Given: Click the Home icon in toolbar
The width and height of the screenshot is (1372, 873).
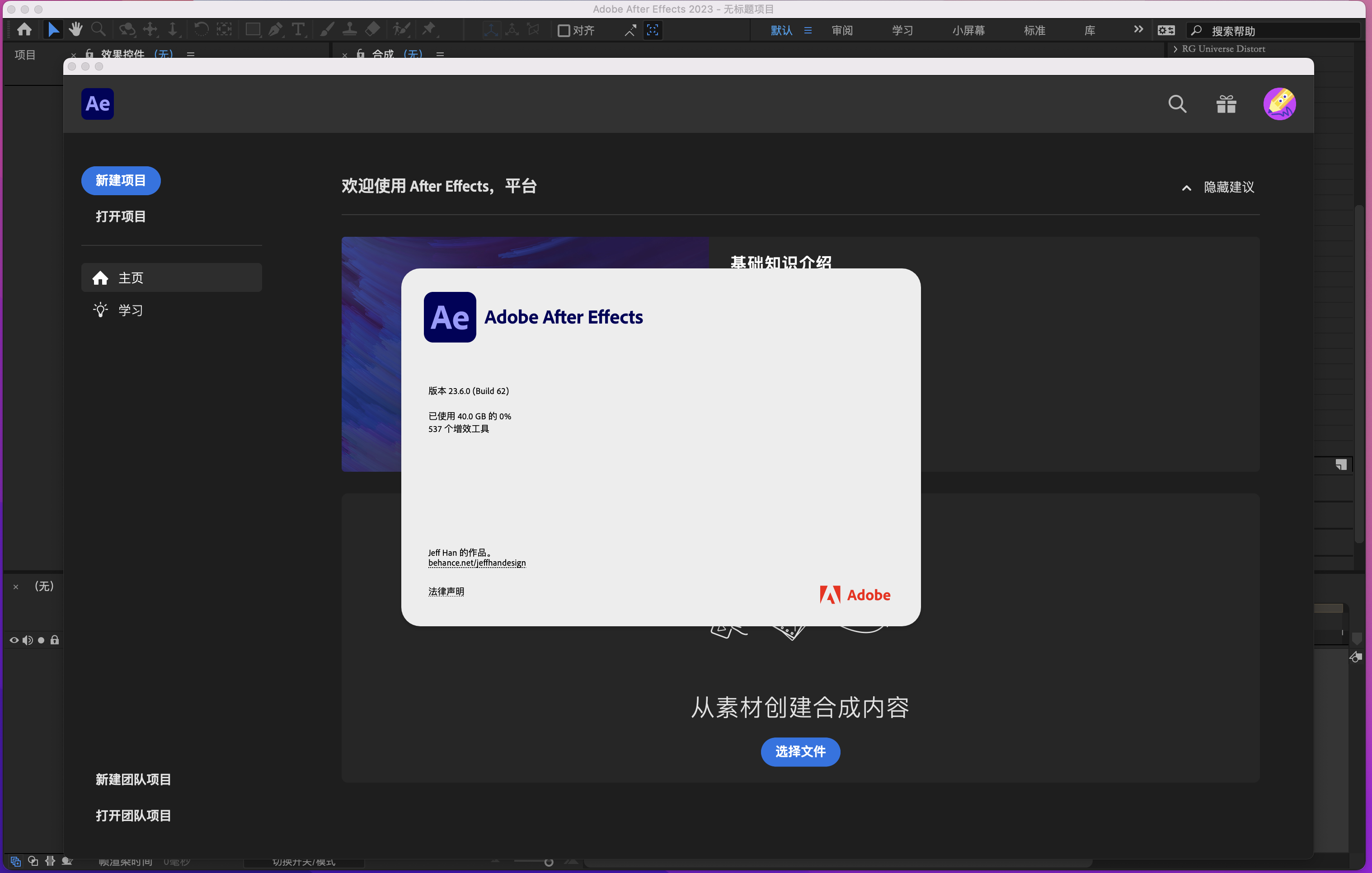Looking at the screenshot, I should click(x=24, y=30).
